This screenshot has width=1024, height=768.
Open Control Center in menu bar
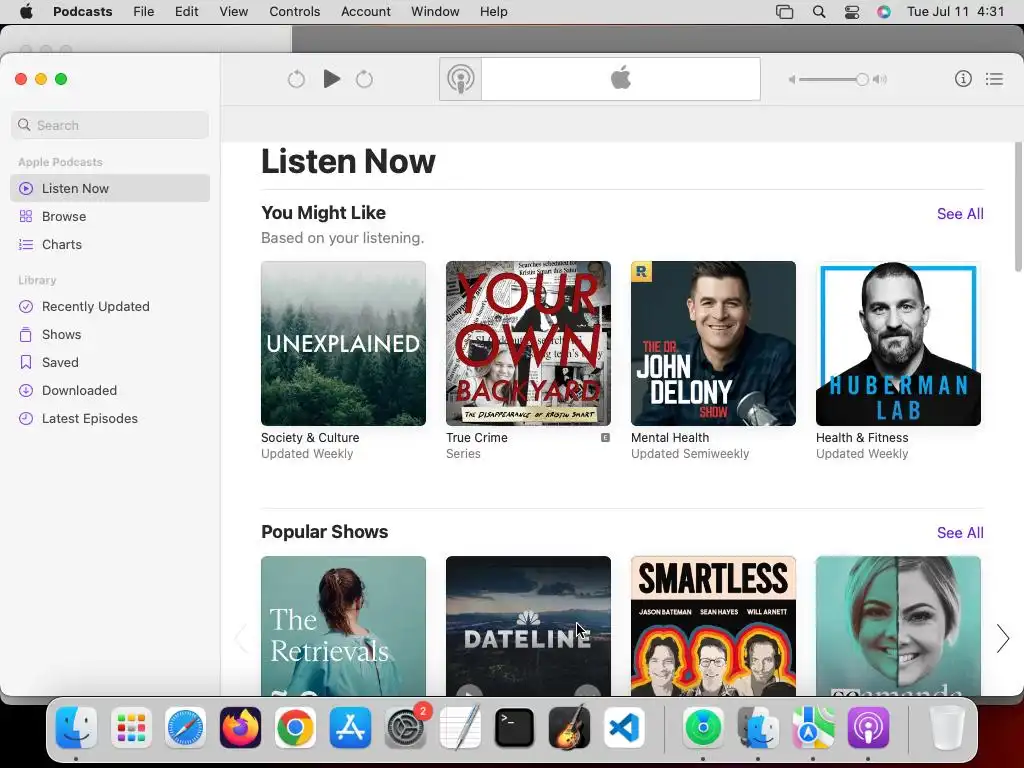(x=852, y=12)
